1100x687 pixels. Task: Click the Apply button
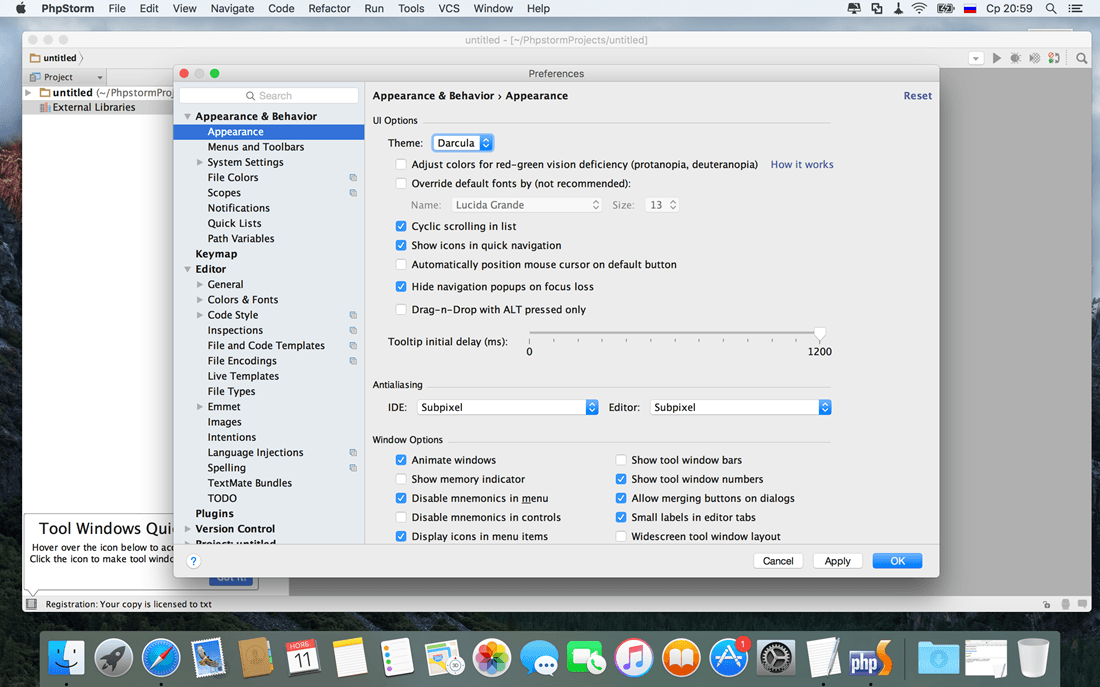pyautogui.click(x=837, y=561)
